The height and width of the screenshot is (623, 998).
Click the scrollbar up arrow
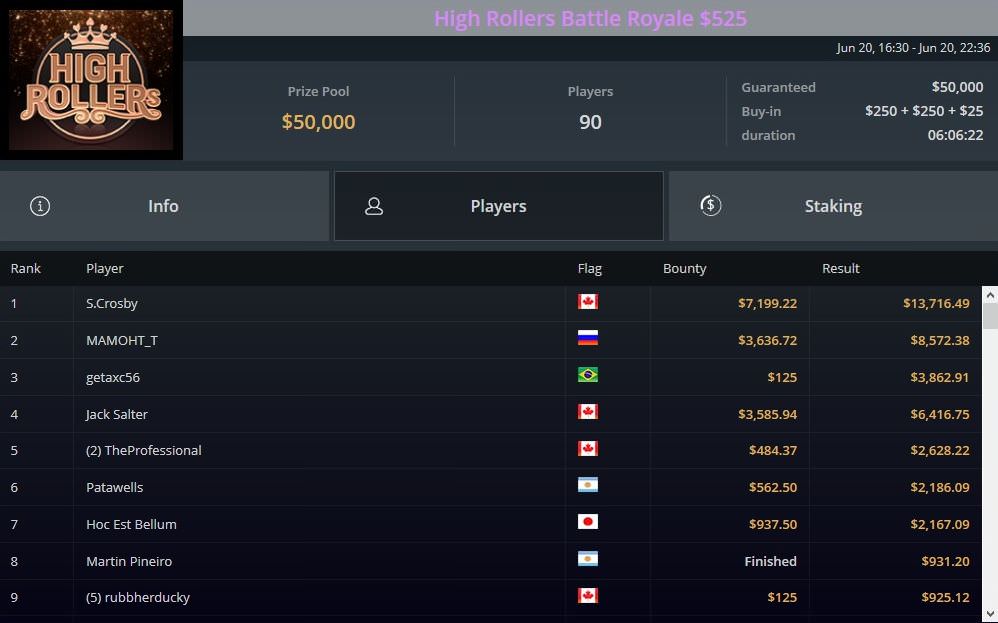pyautogui.click(x=990, y=295)
